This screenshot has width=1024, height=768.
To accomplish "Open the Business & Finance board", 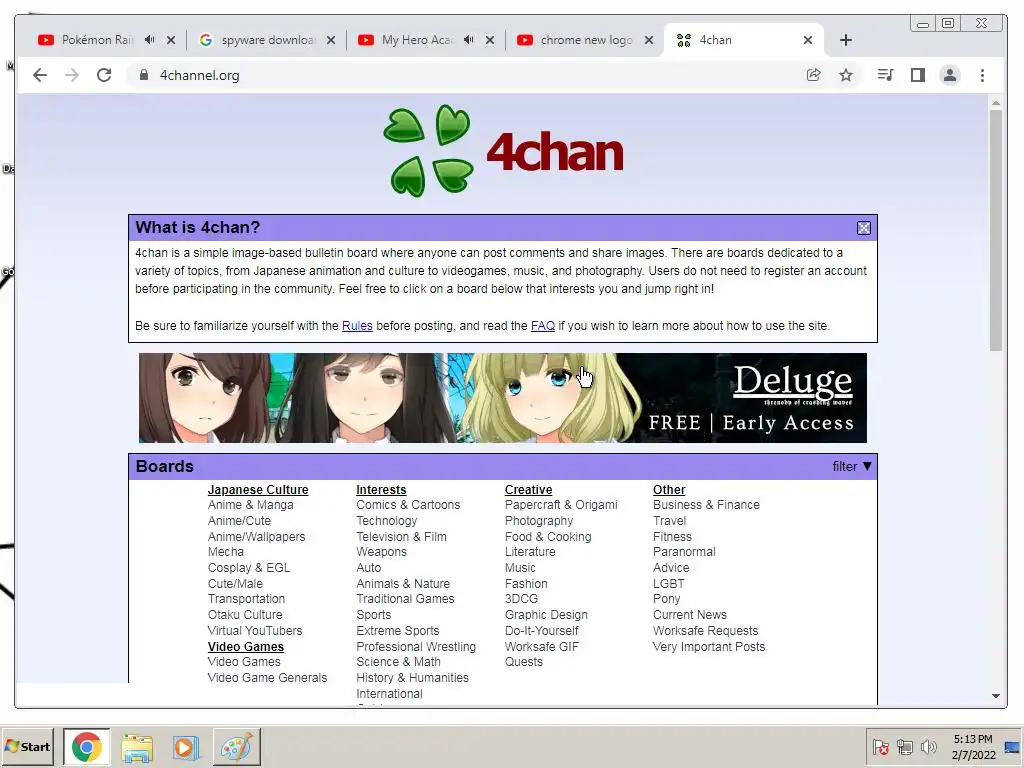I will pos(706,505).
